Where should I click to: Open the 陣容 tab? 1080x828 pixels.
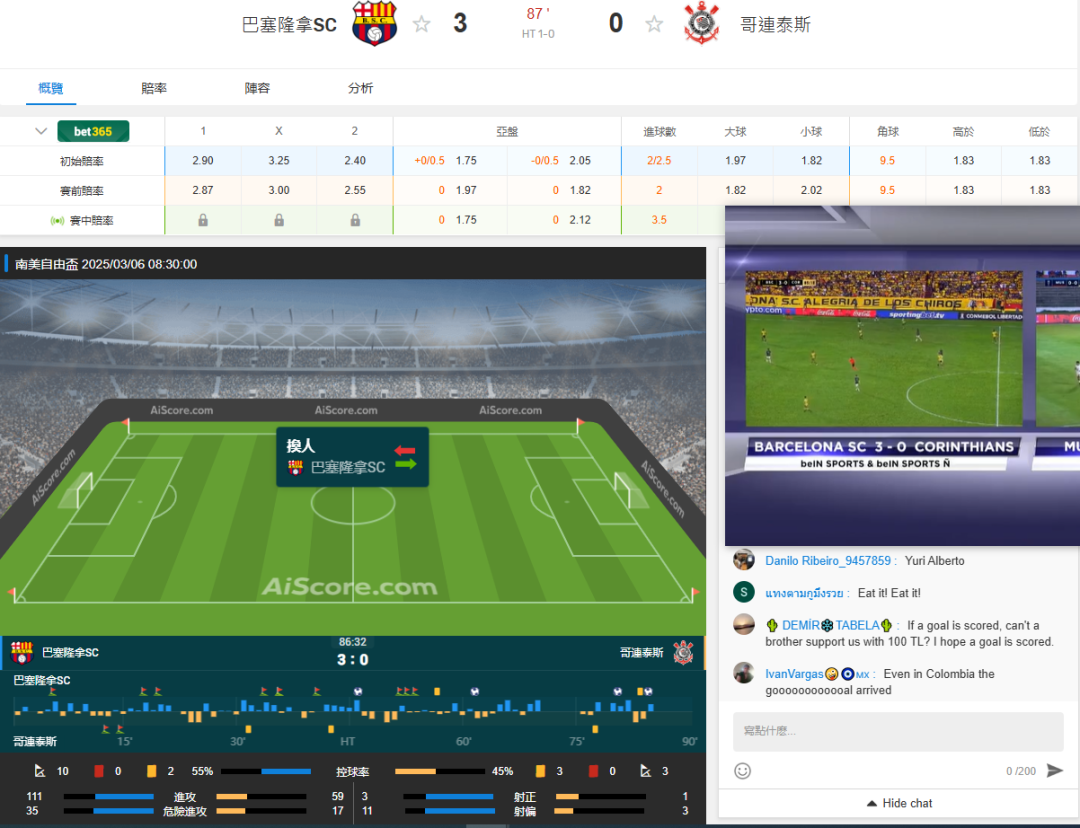[257, 88]
